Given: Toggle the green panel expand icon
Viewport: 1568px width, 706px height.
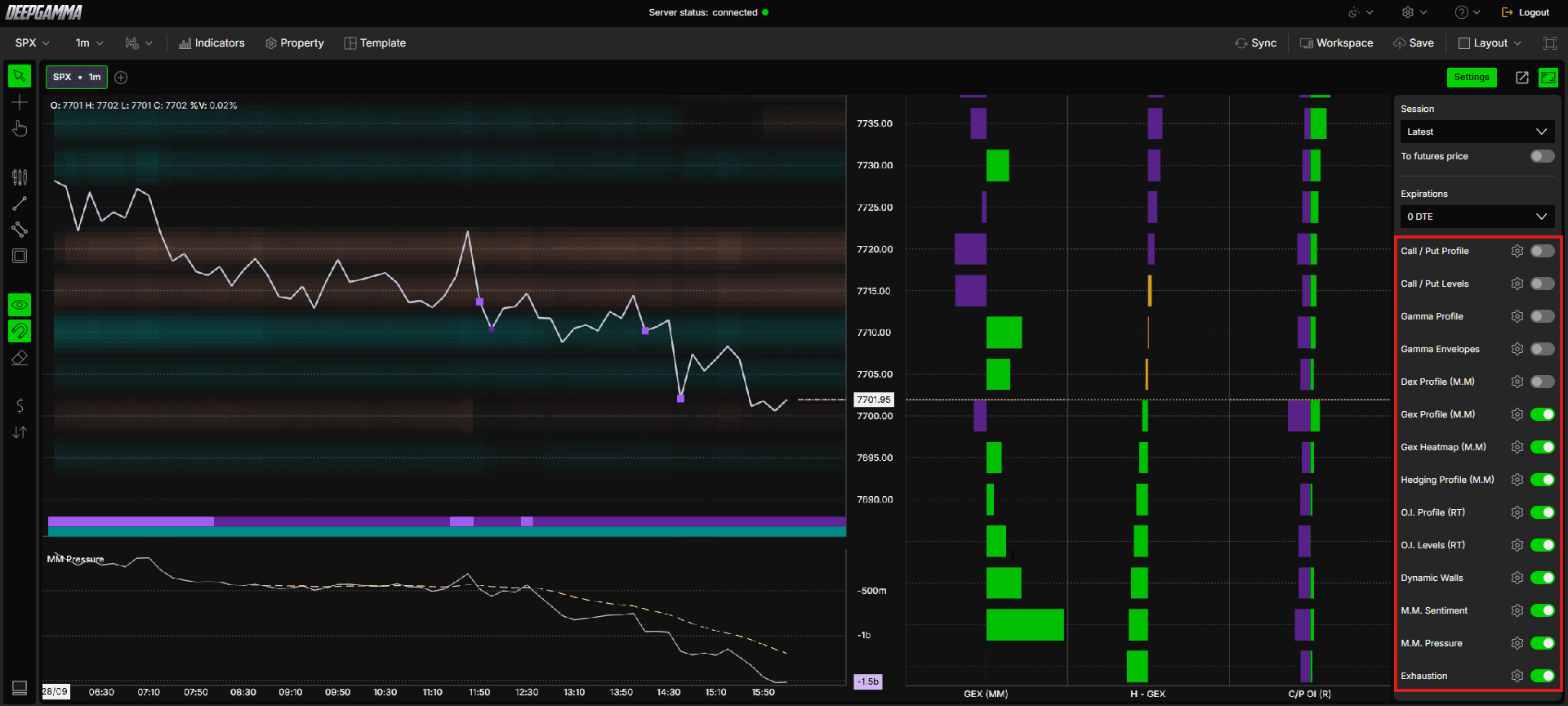Looking at the screenshot, I should coord(1548,78).
